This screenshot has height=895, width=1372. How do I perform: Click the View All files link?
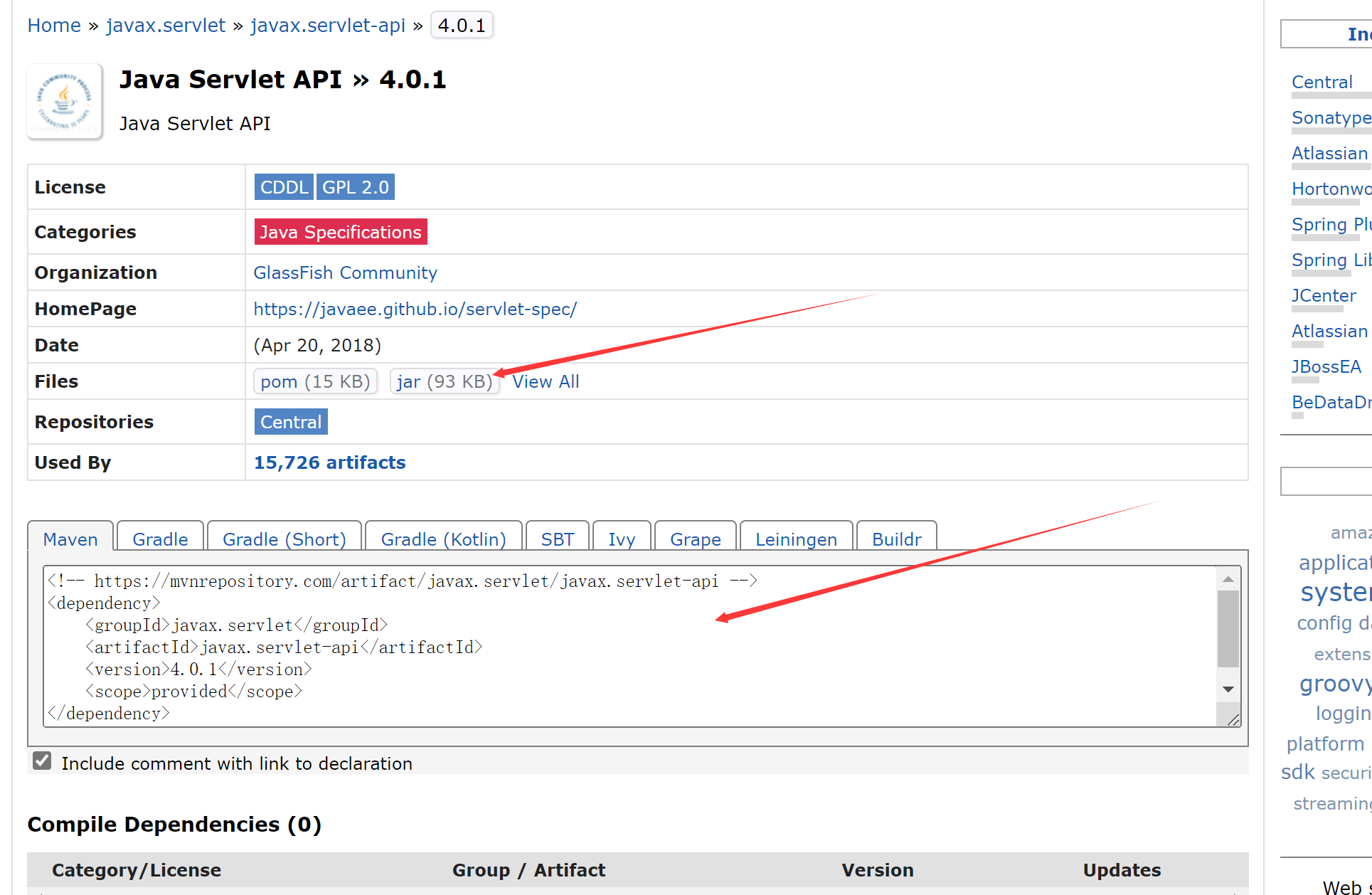click(546, 382)
